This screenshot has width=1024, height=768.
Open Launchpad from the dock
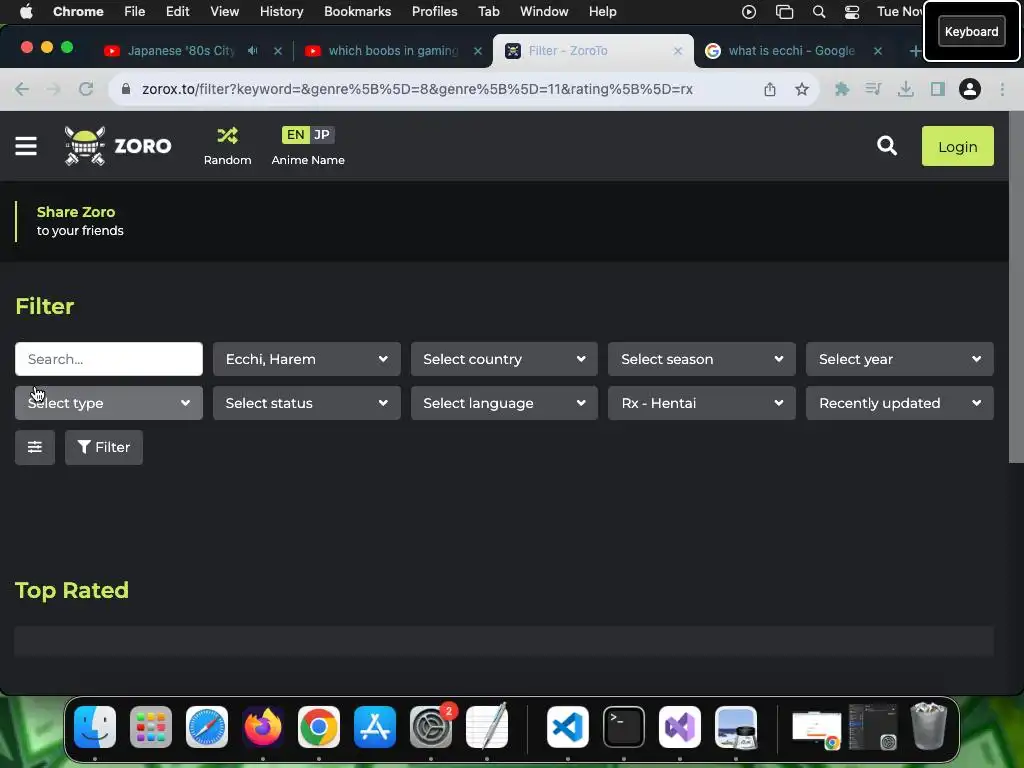pyautogui.click(x=151, y=727)
